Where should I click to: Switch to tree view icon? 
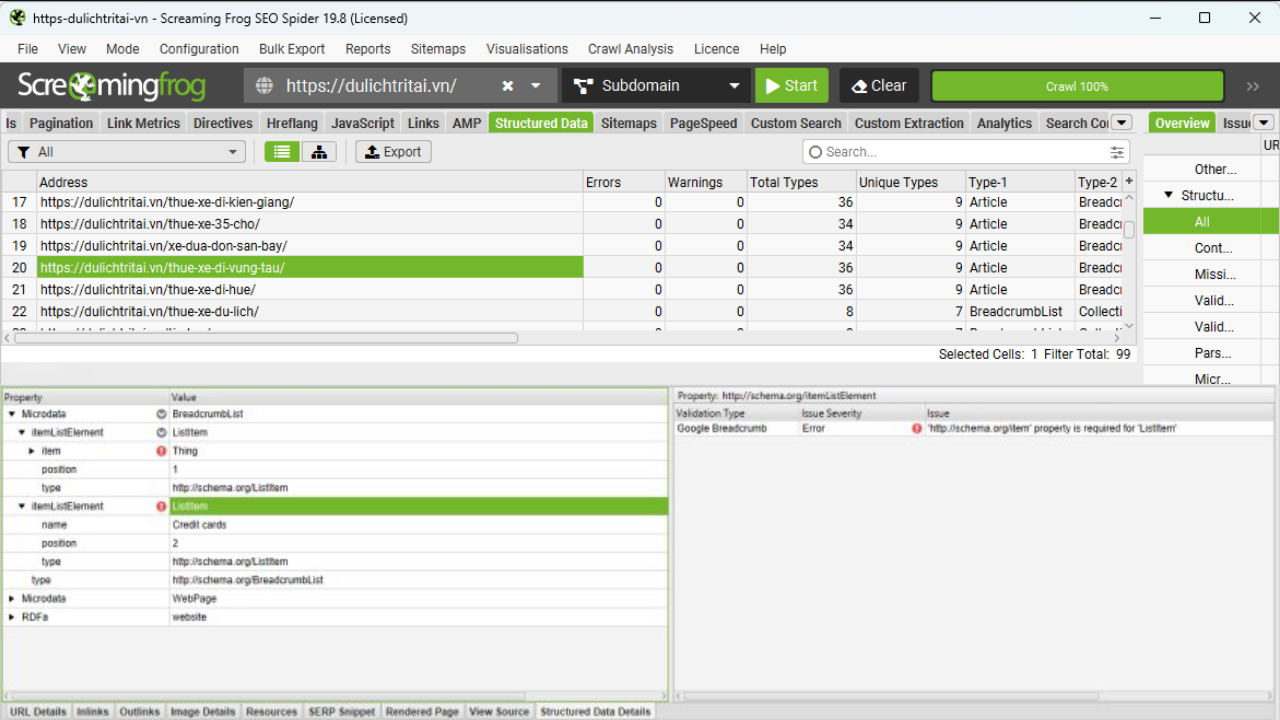(x=318, y=152)
